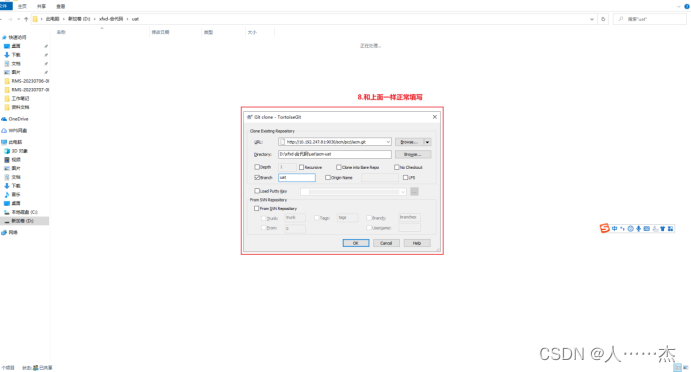Image resolution: width=691 pixels, height=372 pixels.
Task: Click OK in Git clone dialog
Action: pos(356,243)
